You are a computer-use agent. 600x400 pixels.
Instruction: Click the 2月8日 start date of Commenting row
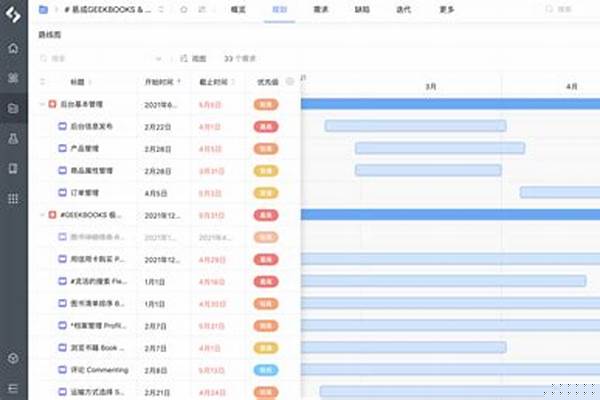pyautogui.click(x=156, y=371)
